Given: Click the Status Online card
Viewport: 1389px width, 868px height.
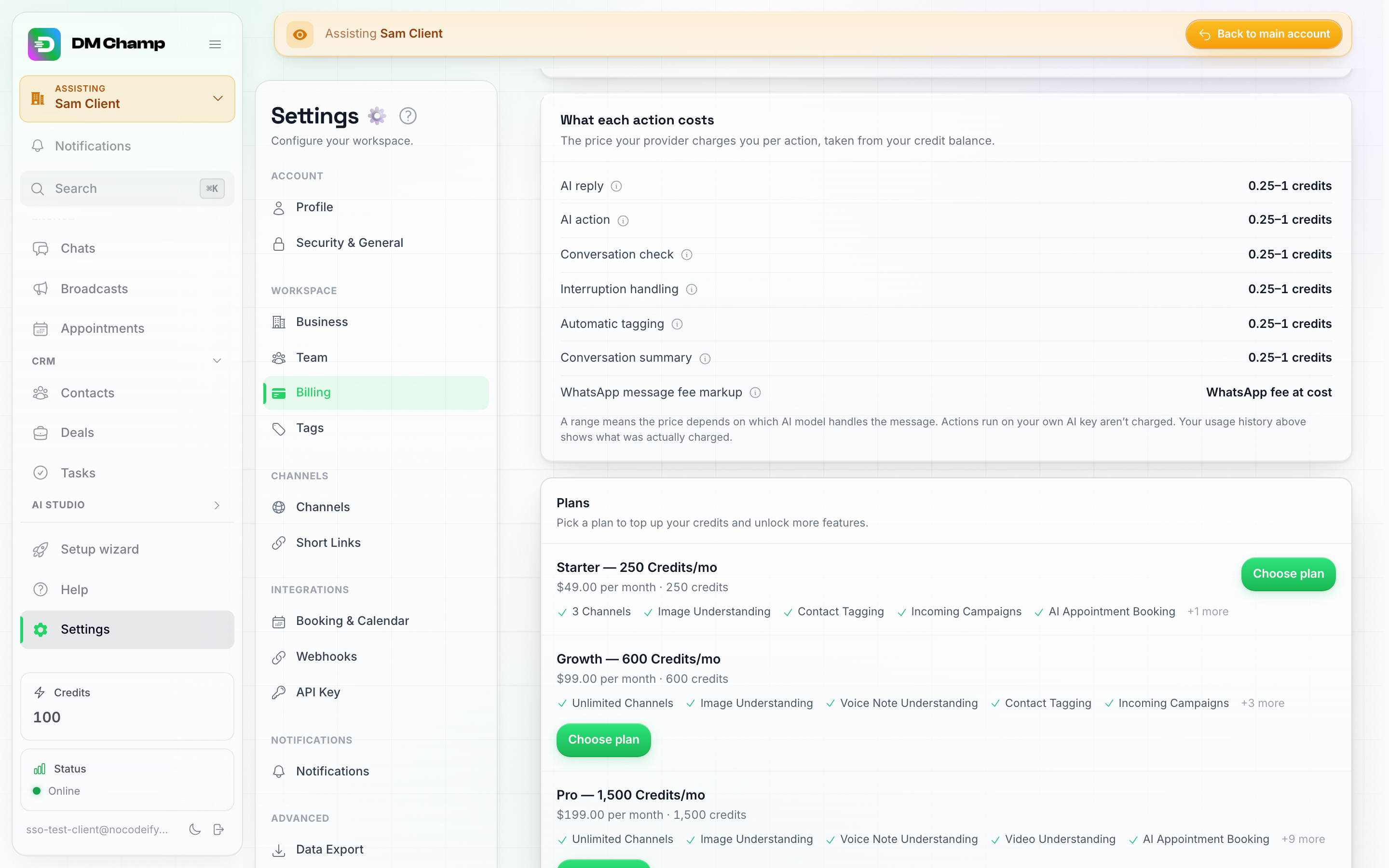Looking at the screenshot, I should click(127, 780).
